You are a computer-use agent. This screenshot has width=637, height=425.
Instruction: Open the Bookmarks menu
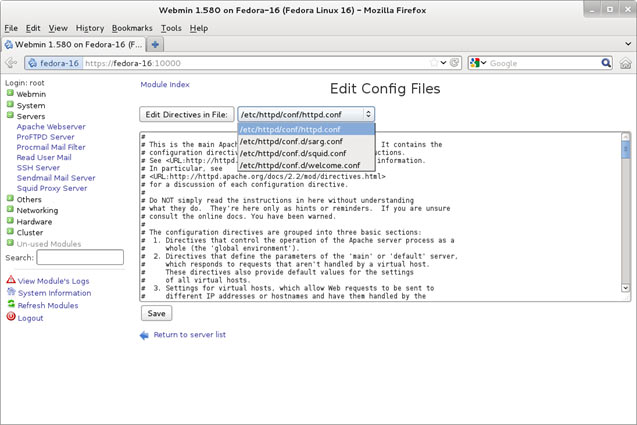click(132, 28)
